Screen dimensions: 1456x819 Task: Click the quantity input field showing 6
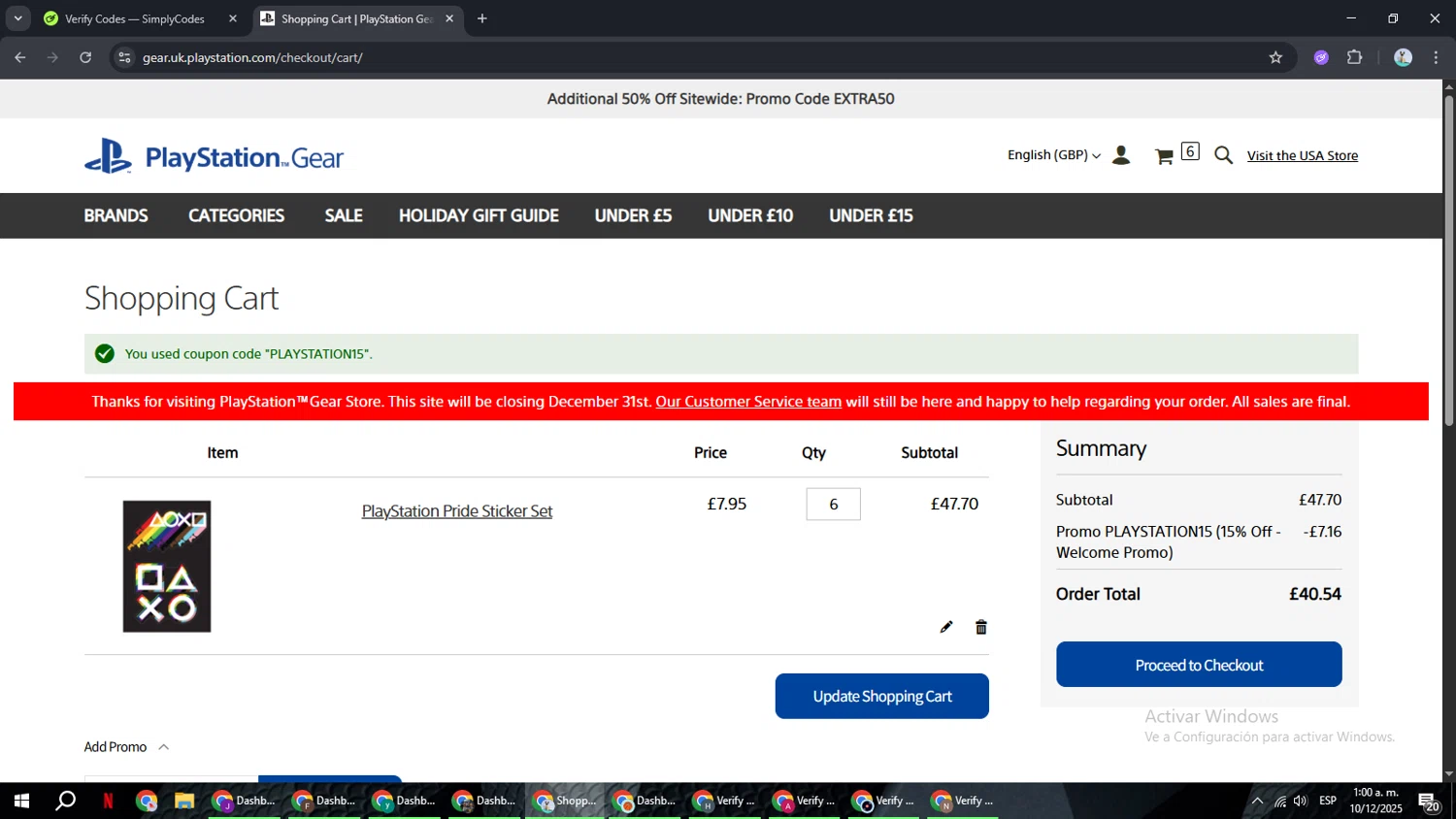833,504
